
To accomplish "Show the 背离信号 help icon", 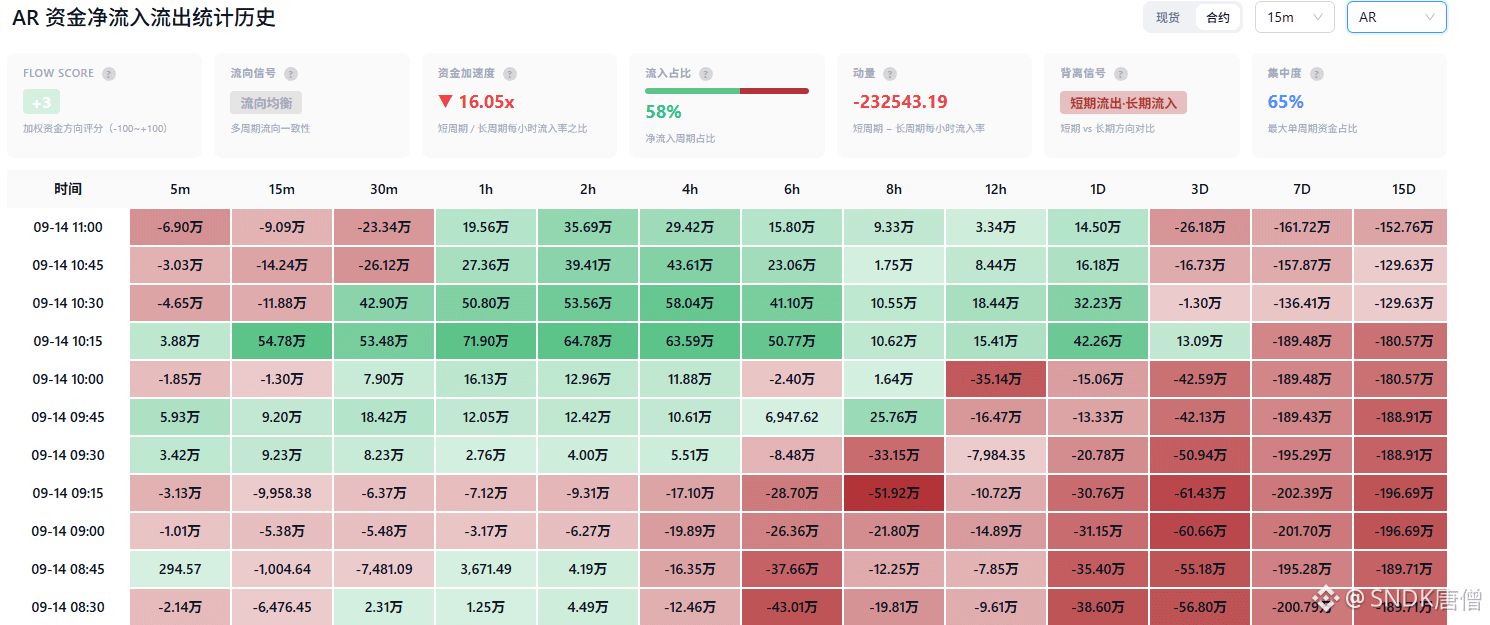I will pos(1121,74).
